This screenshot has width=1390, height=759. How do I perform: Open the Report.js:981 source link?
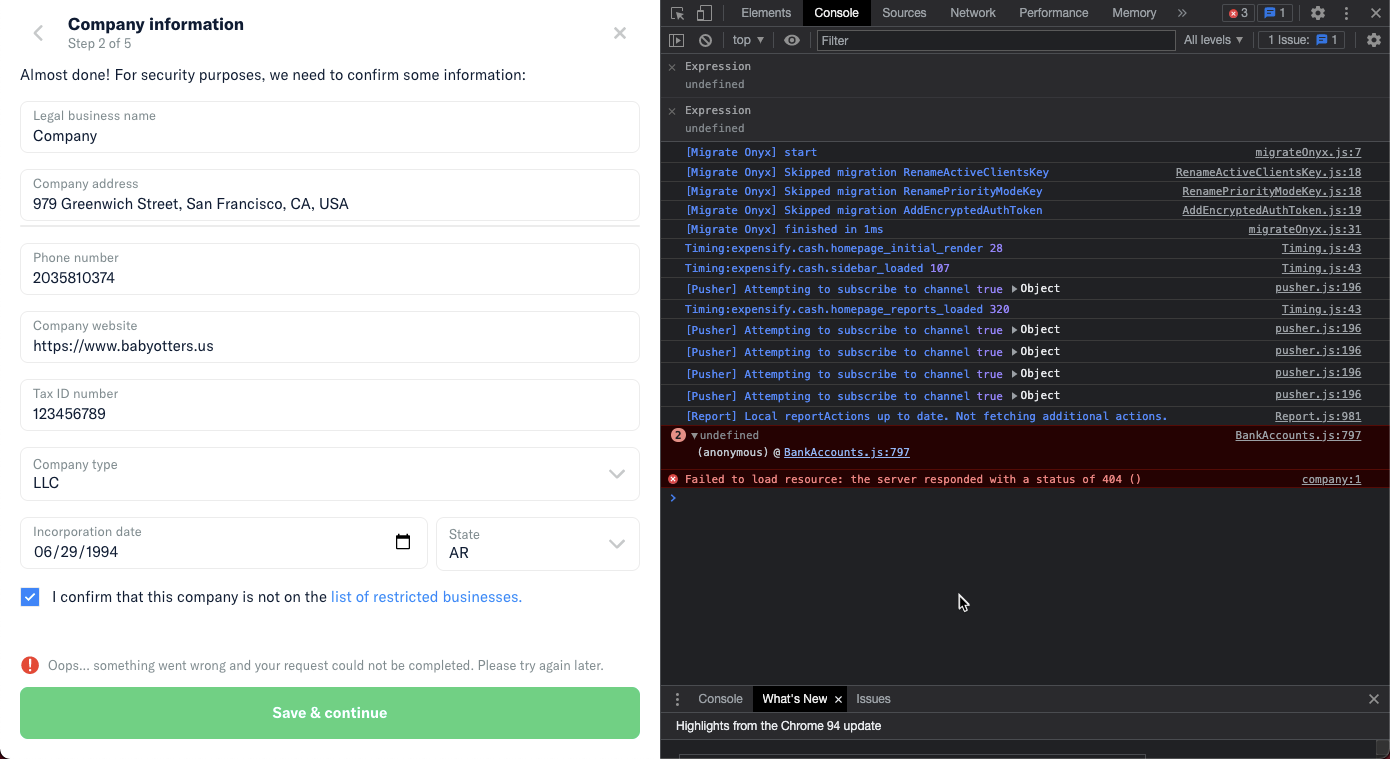(x=1318, y=417)
